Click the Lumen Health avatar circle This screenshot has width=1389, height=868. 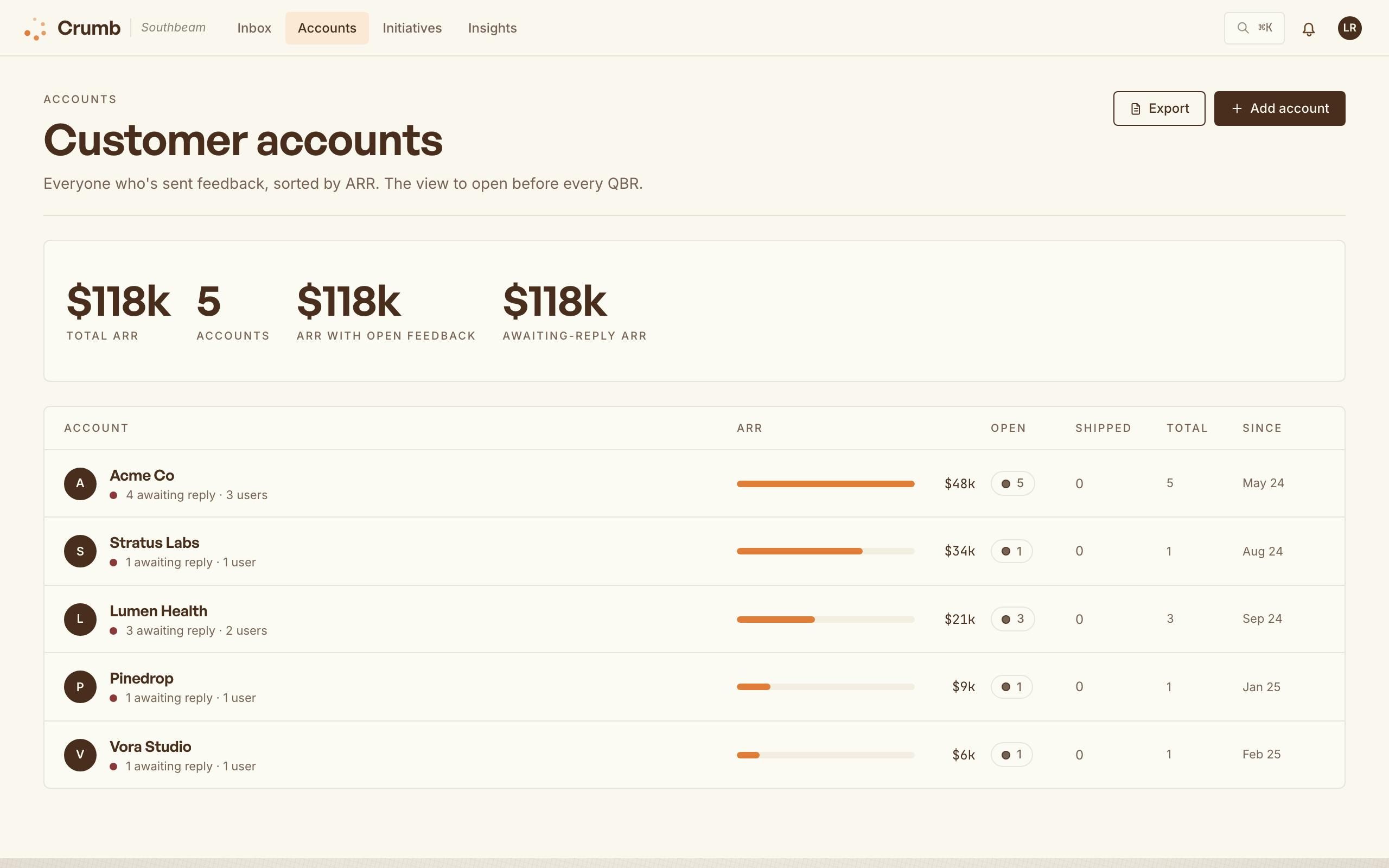(x=80, y=619)
